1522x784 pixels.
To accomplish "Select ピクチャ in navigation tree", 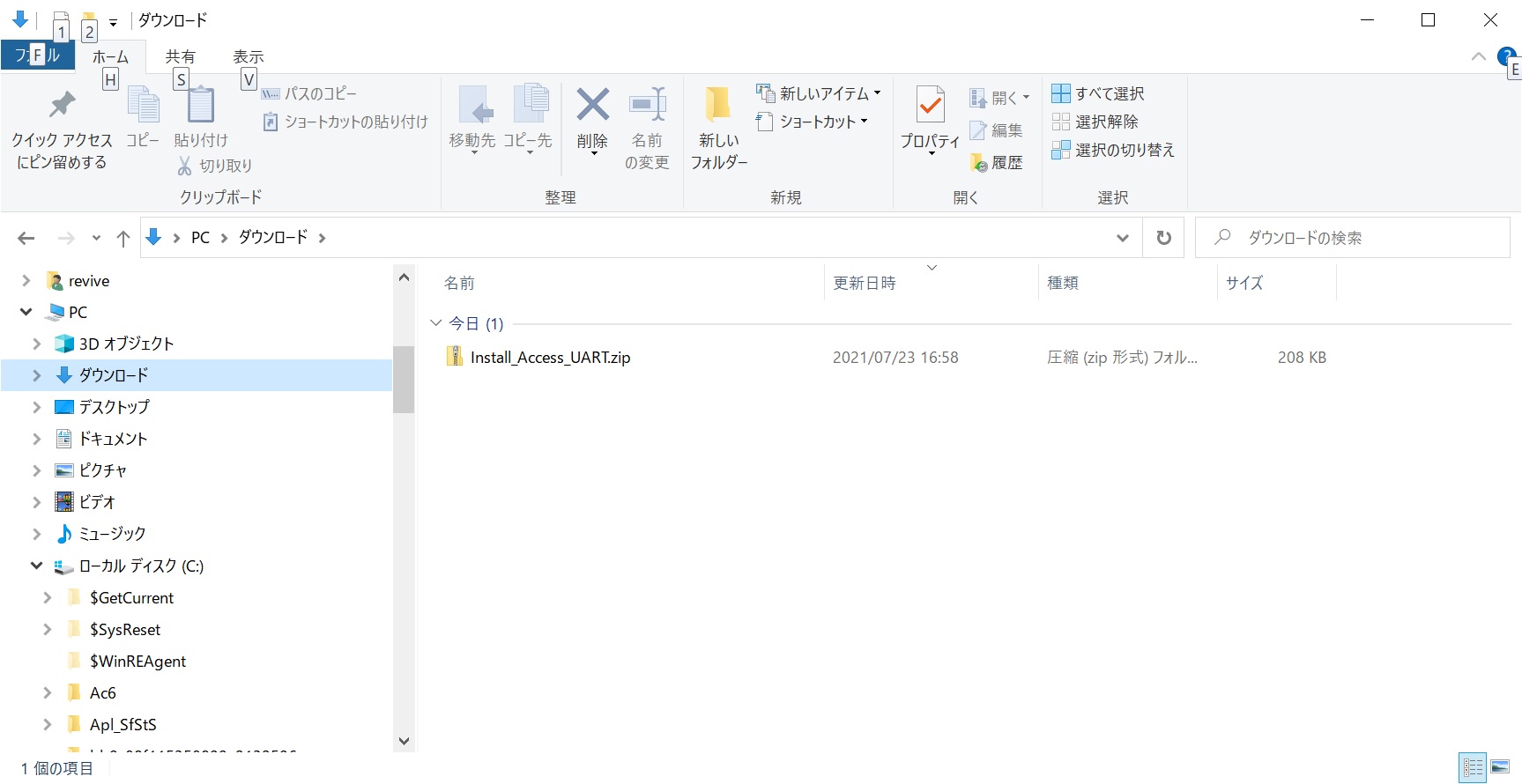I will pyautogui.click(x=102, y=470).
